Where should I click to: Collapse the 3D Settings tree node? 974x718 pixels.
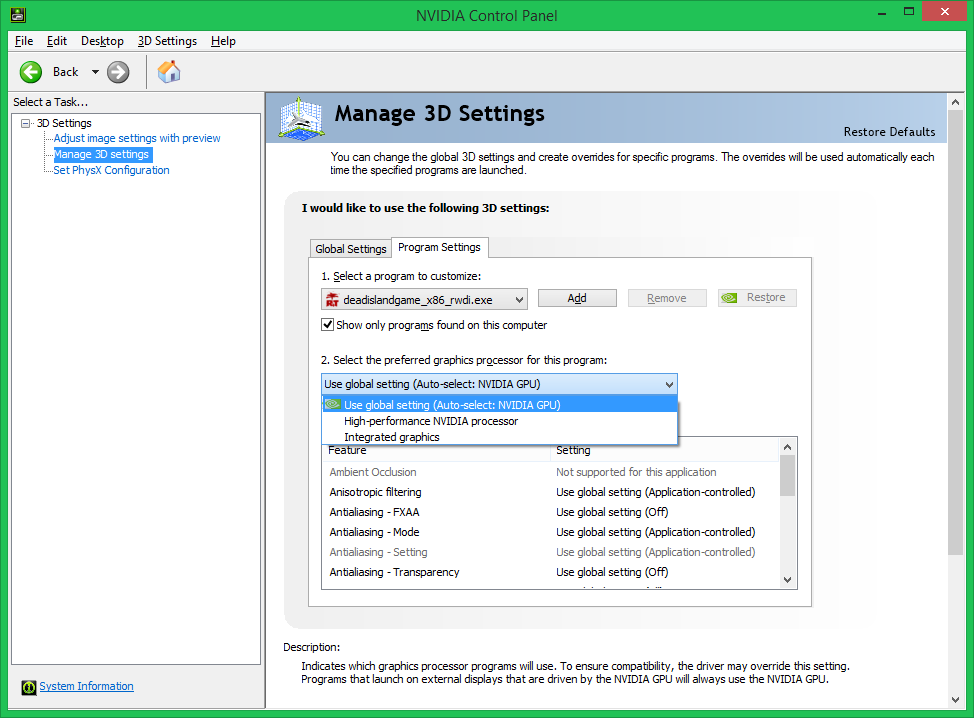[25, 123]
